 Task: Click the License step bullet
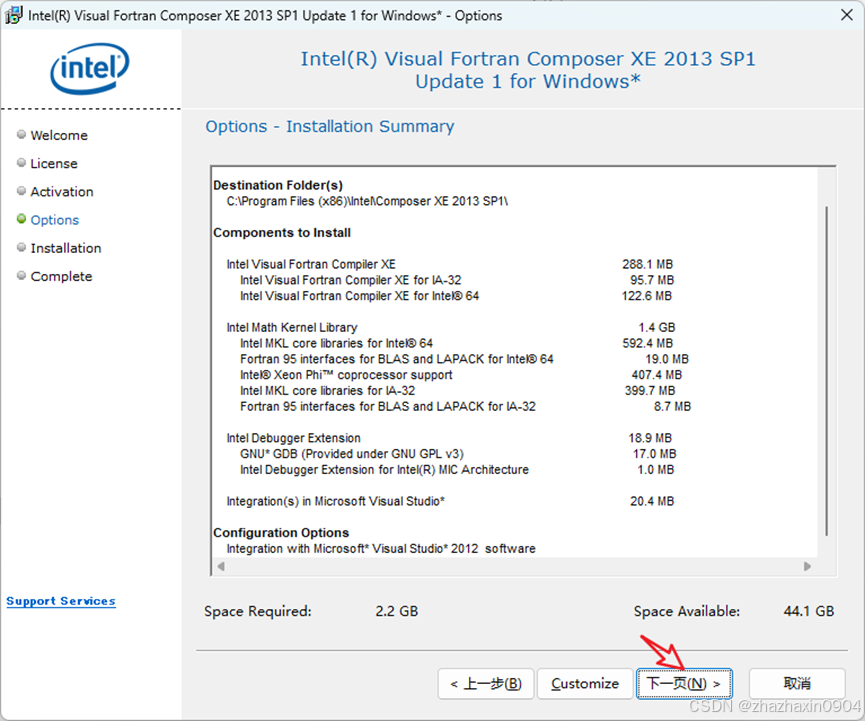click(x=22, y=162)
